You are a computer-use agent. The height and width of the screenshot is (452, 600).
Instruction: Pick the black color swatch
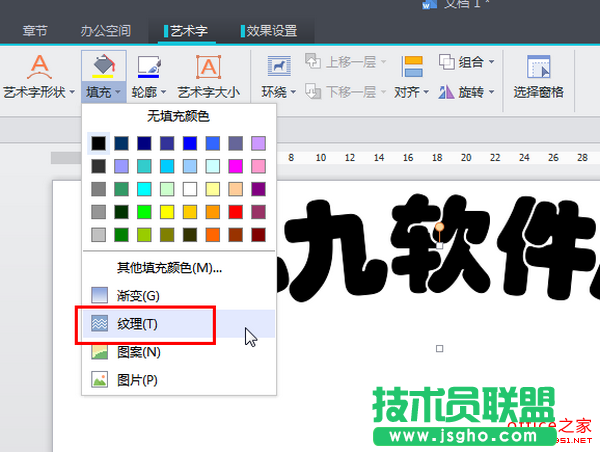(x=99, y=143)
